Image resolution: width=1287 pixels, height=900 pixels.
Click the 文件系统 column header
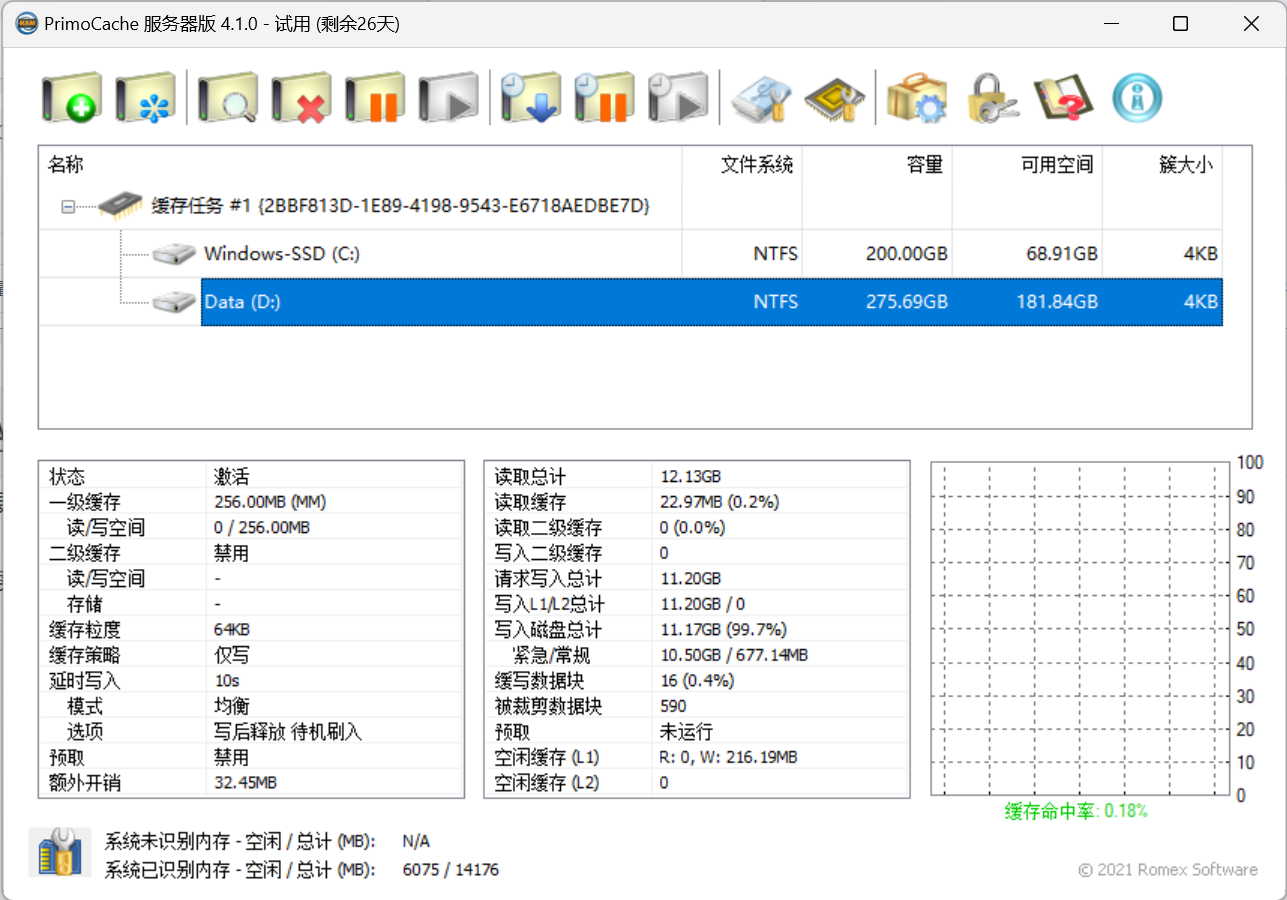click(x=742, y=164)
